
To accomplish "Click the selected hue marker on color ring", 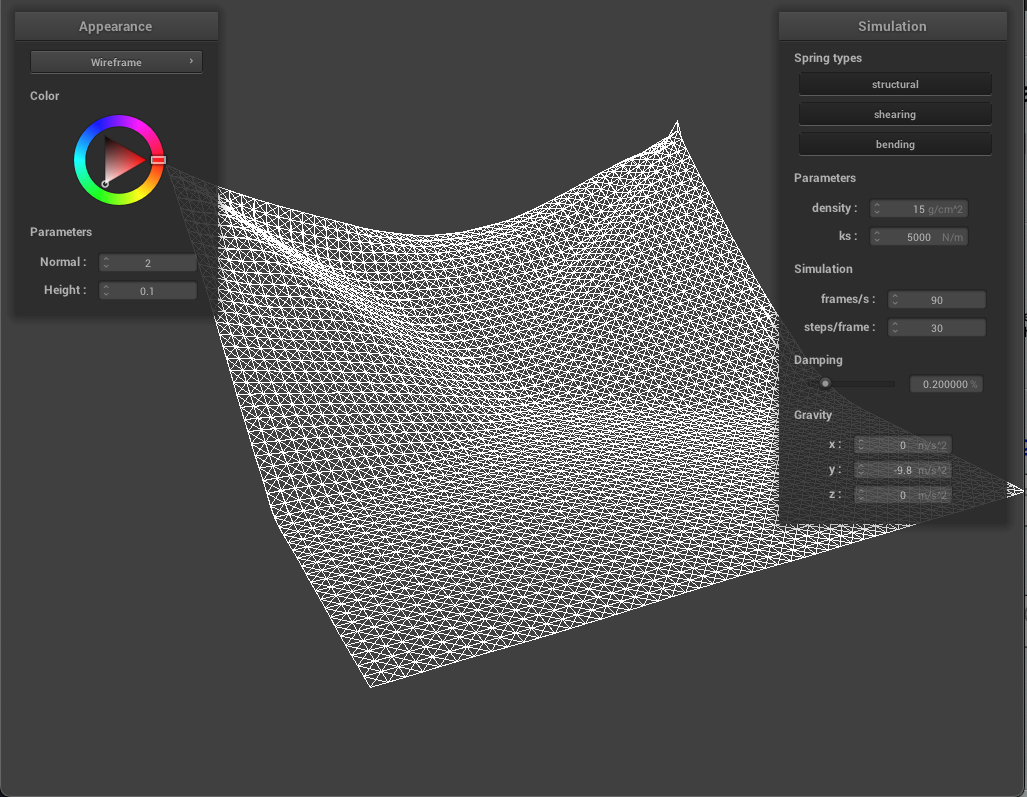I will click(159, 160).
